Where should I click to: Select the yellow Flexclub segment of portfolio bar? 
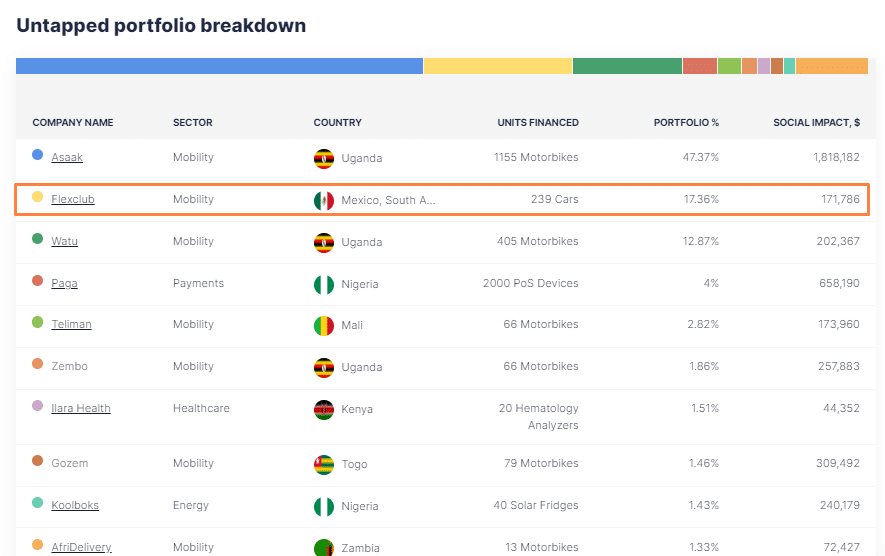498,66
